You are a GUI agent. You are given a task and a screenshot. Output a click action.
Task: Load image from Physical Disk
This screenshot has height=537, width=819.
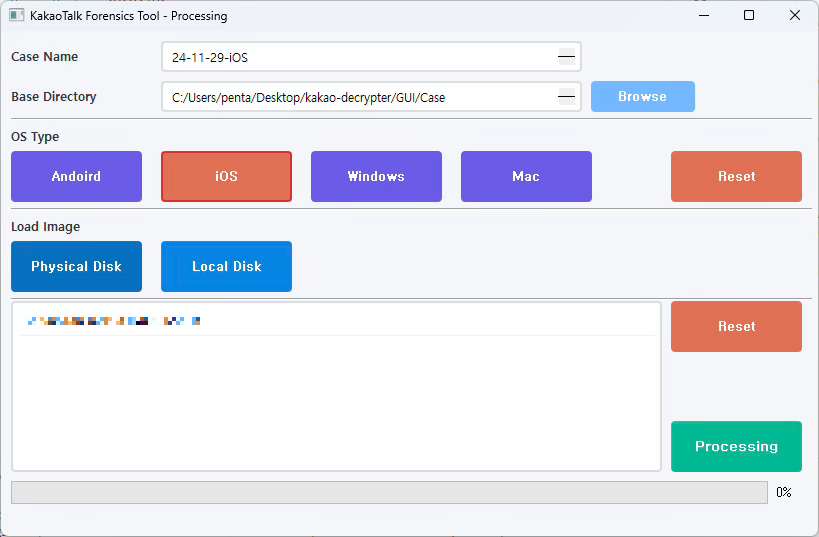coord(76,266)
